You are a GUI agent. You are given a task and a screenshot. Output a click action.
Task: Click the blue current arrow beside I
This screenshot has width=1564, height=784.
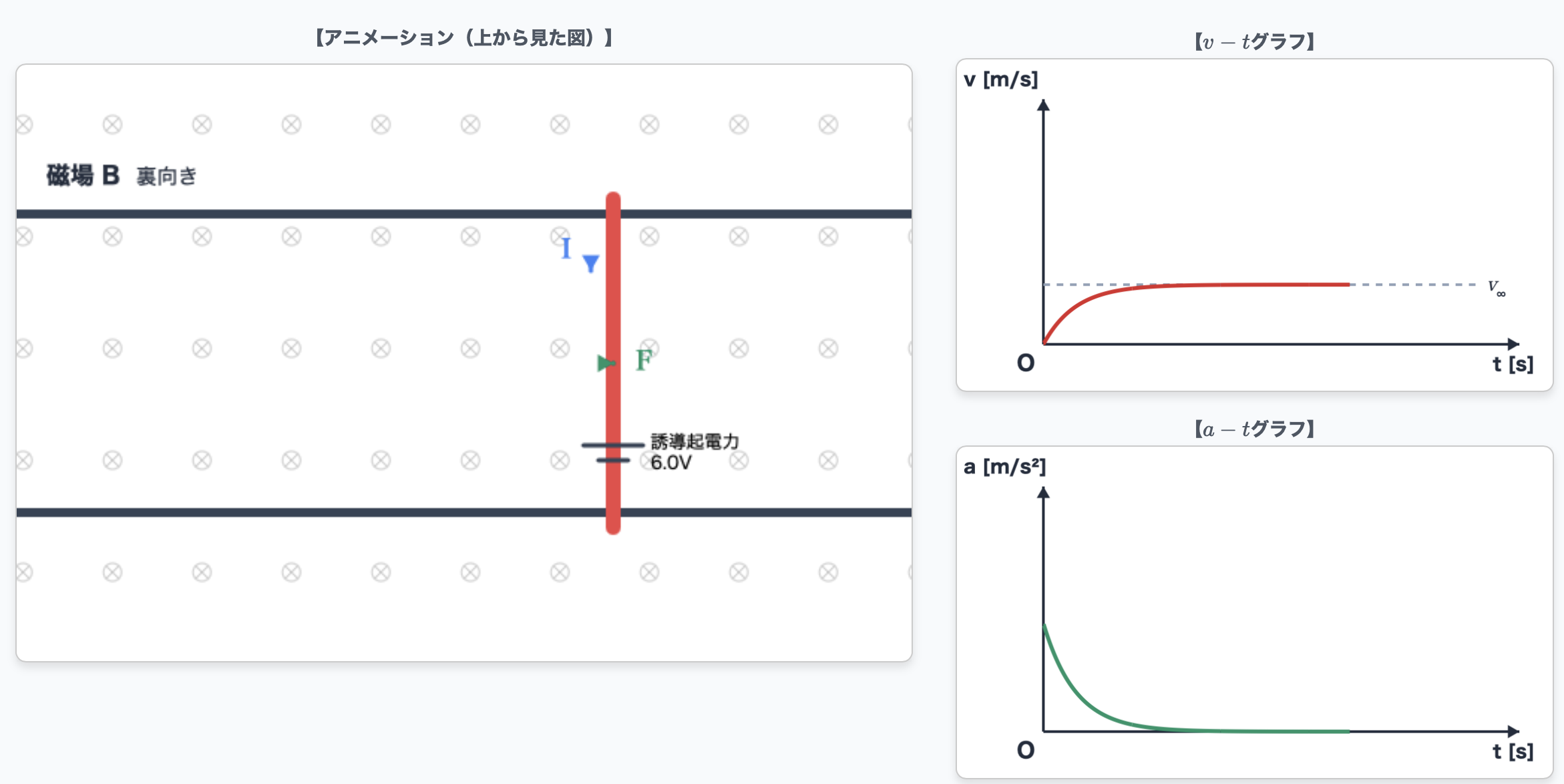tap(590, 263)
